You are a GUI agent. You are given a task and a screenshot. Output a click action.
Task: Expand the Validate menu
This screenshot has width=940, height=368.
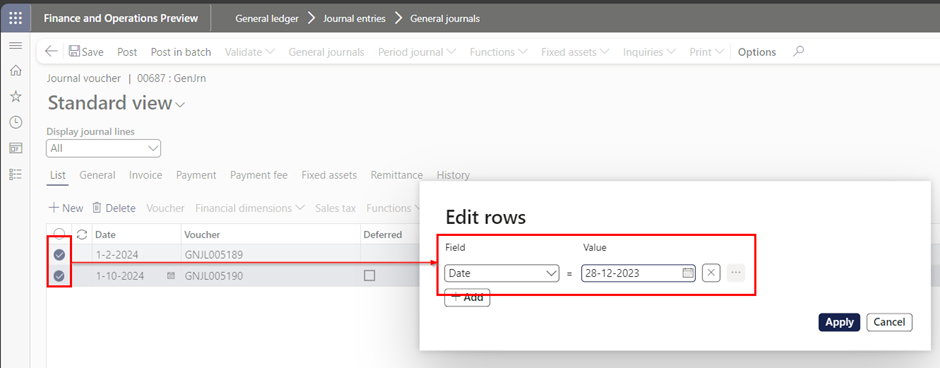pyautogui.click(x=249, y=52)
